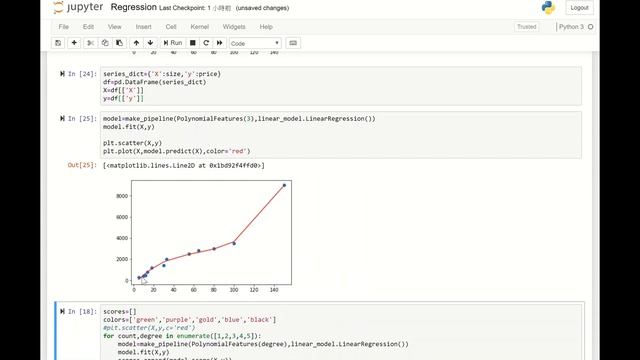The width and height of the screenshot is (640, 360).
Task: Run cell In [25] via its run icon
Action: click(x=62, y=118)
